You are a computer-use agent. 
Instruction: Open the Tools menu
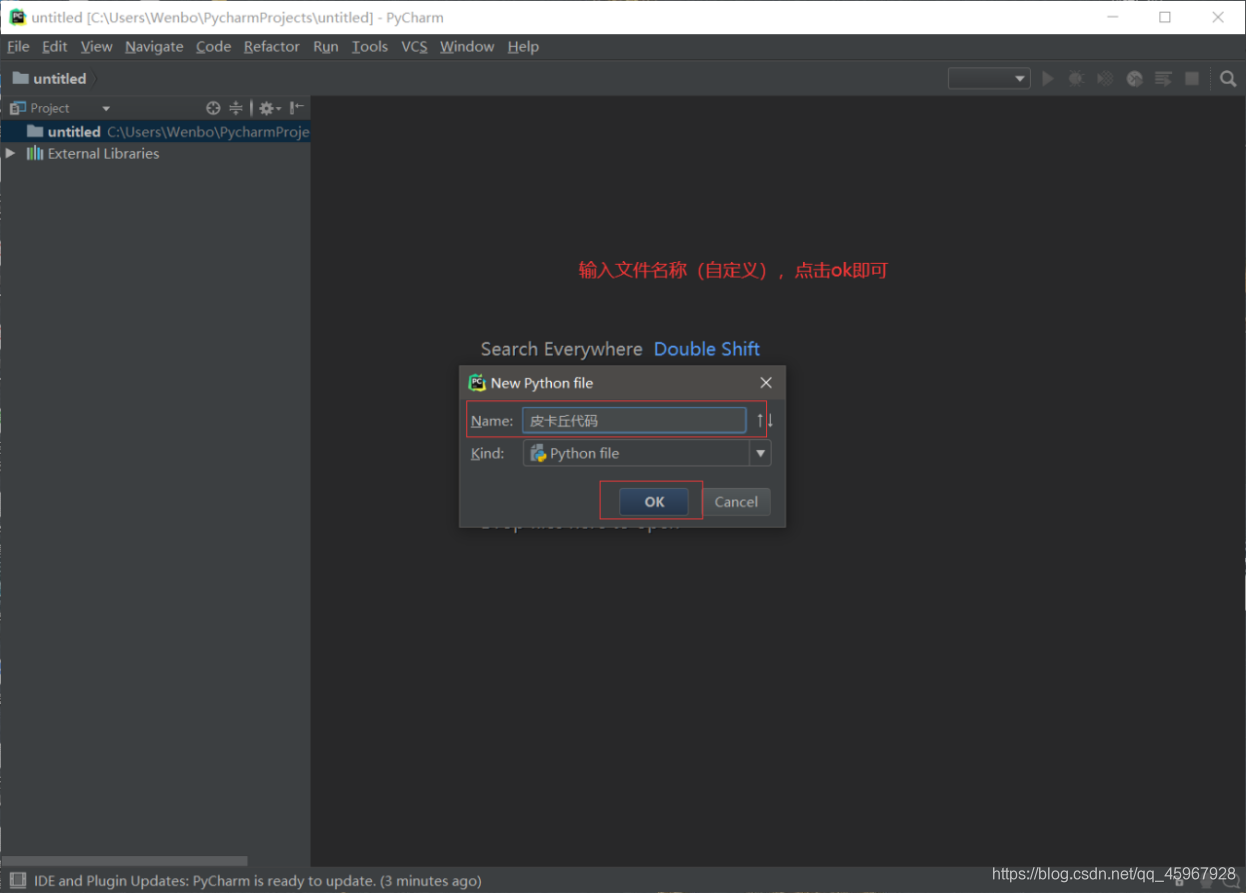click(x=370, y=46)
